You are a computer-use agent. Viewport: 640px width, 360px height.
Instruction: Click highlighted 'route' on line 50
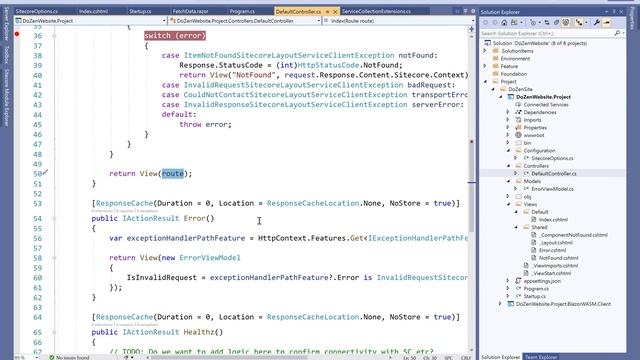point(173,173)
